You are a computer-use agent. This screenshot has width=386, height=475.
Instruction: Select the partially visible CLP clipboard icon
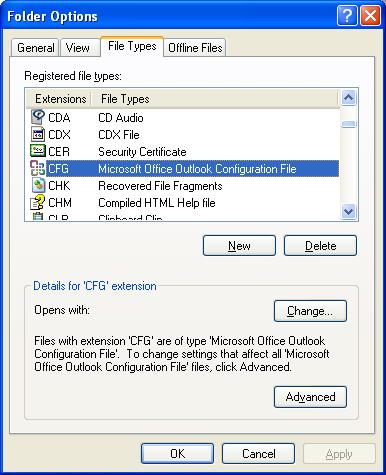pyautogui.click(x=38, y=216)
